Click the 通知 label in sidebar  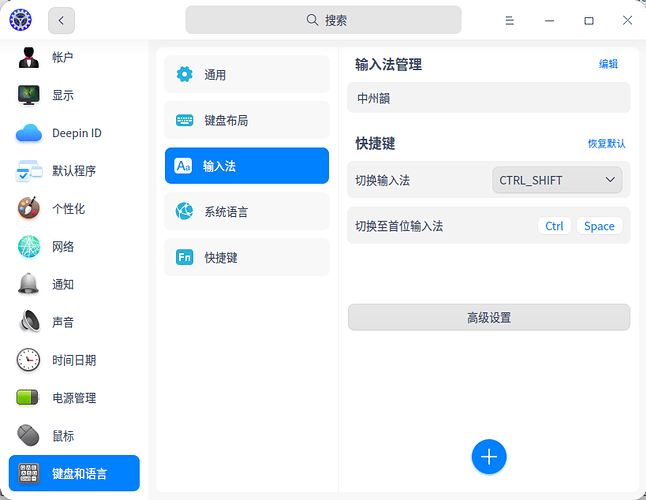[63, 284]
